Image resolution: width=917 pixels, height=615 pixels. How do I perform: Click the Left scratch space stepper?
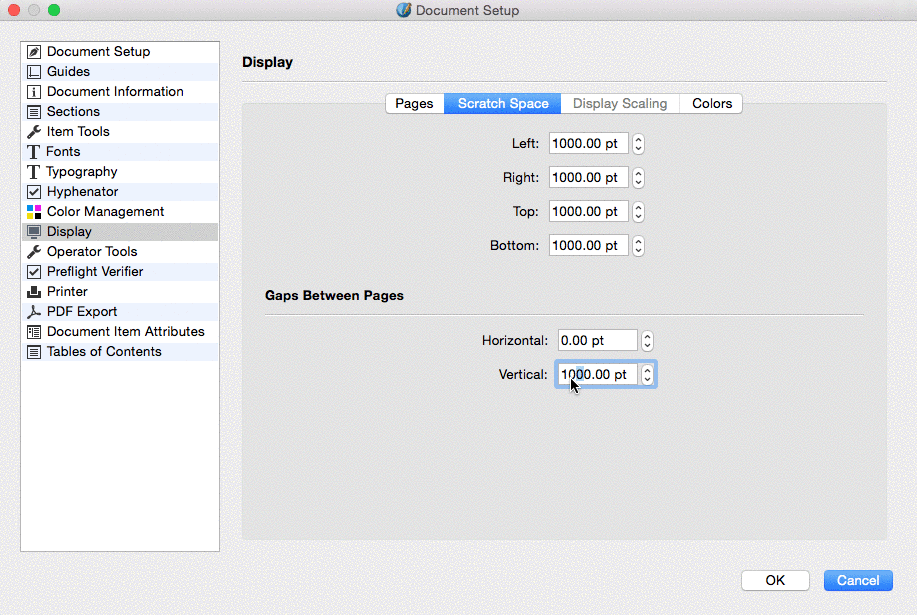(x=639, y=144)
